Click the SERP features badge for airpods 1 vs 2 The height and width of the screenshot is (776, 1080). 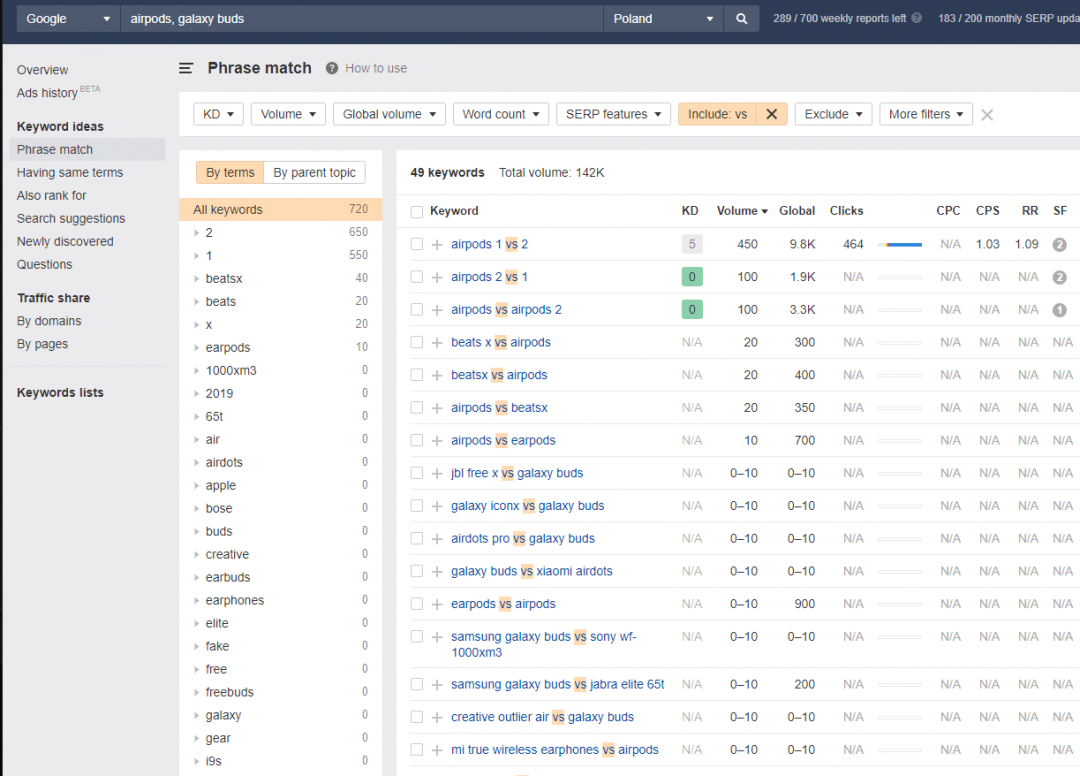(x=1058, y=244)
